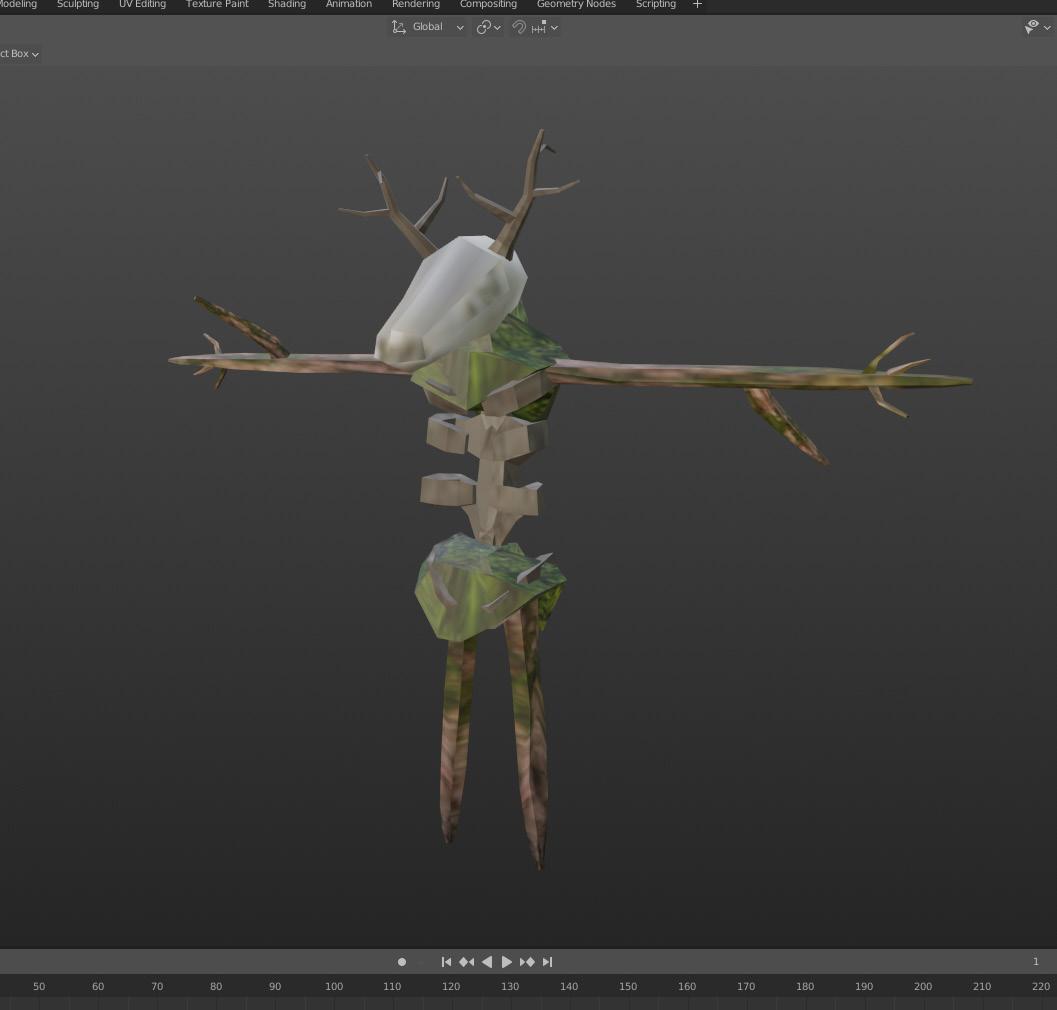Image resolution: width=1057 pixels, height=1010 pixels.
Task: Toggle the auto keying record button
Action: coord(402,962)
